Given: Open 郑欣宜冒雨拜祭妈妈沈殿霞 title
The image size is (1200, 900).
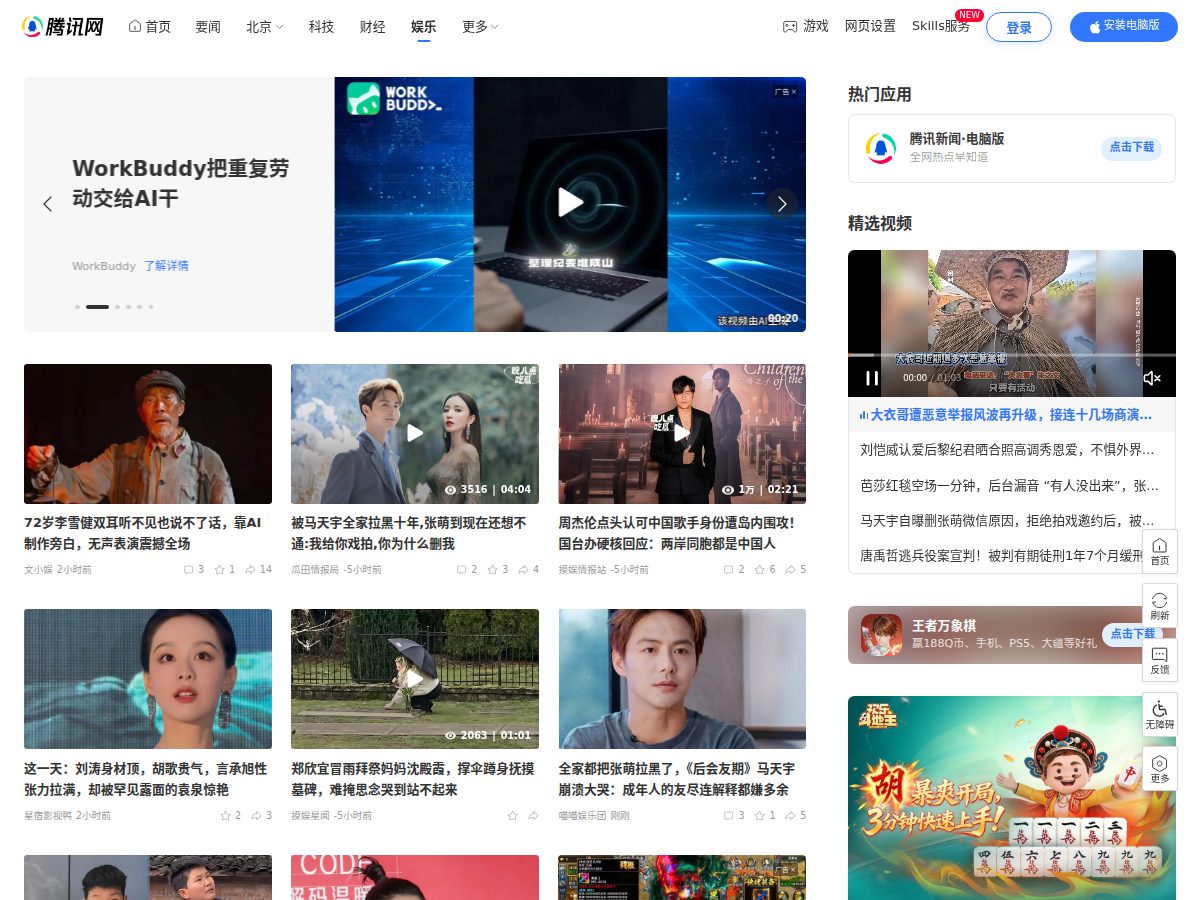Looking at the screenshot, I should tap(413, 779).
